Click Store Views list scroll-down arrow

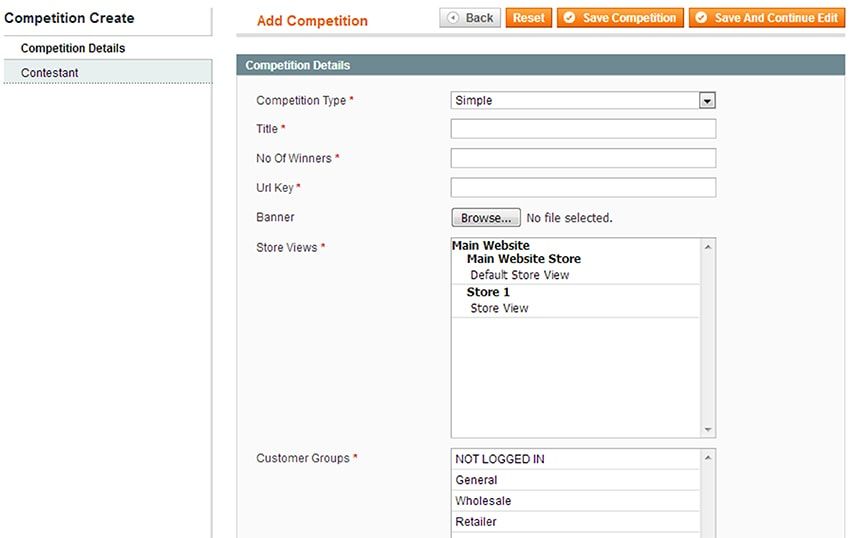tap(709, 430)
